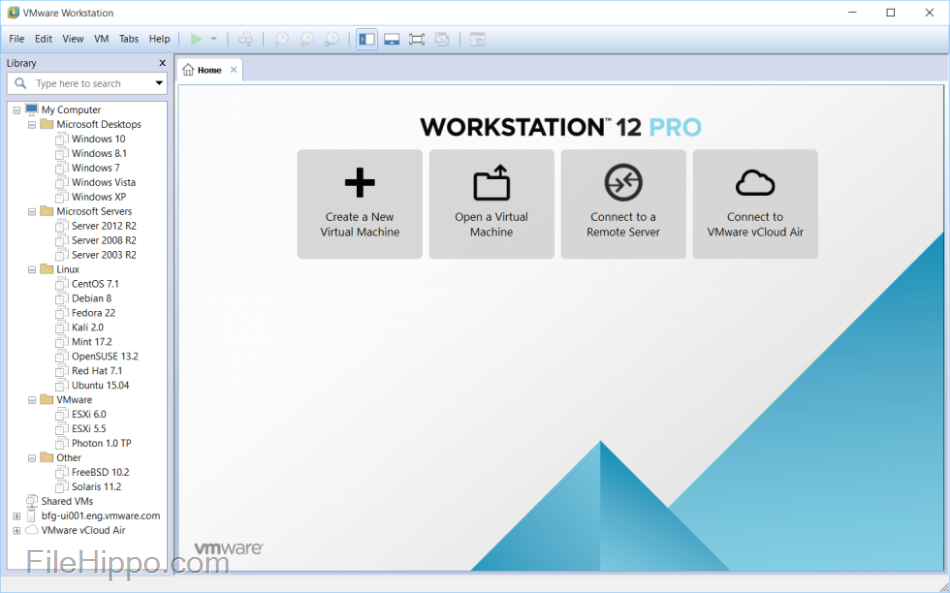This screenshot has height=593, width=950.
Task: Collapse the My Computer tree node
Action: pos(17,110)
